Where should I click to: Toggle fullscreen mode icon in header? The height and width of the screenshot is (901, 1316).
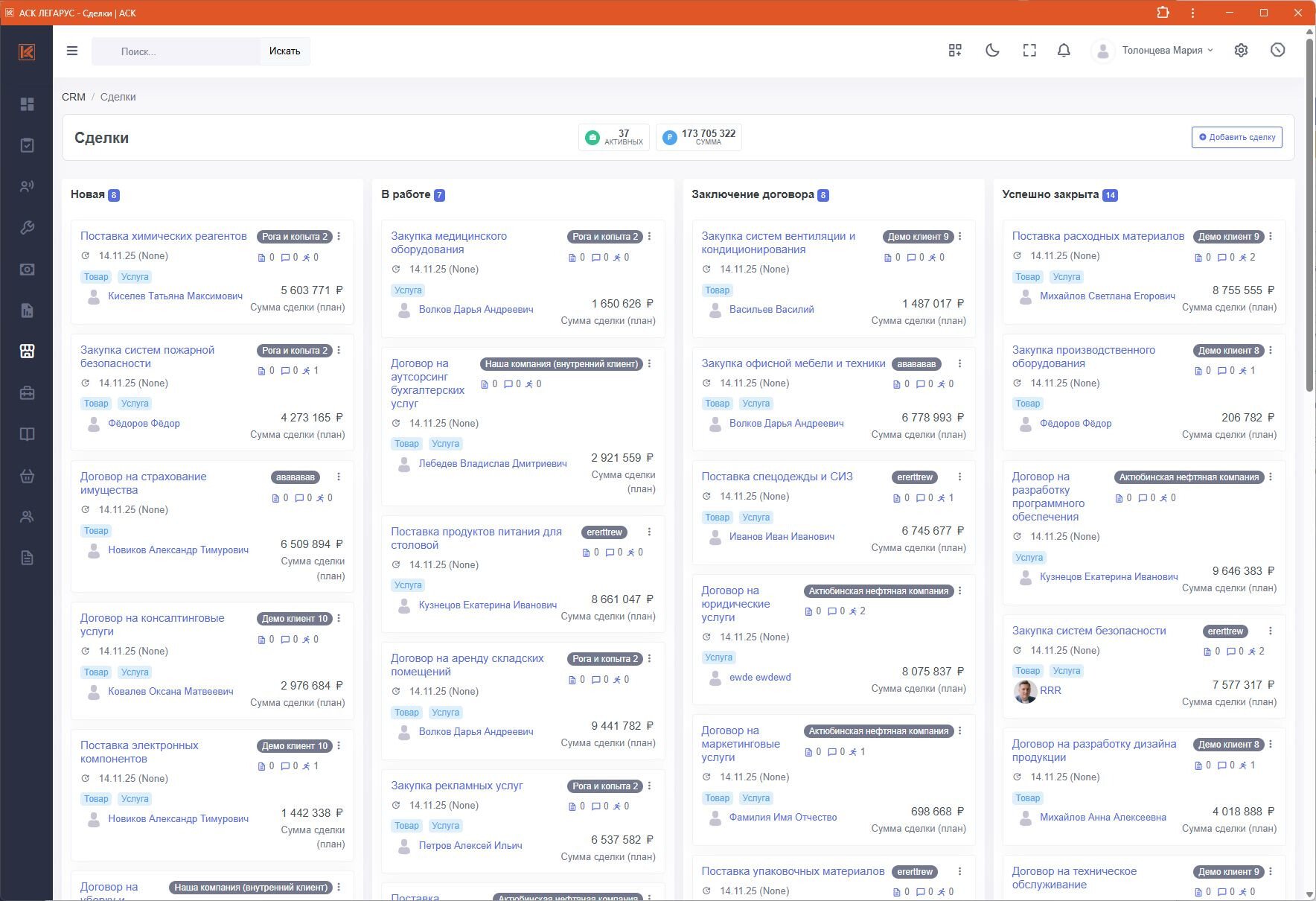coord(1029,51)
